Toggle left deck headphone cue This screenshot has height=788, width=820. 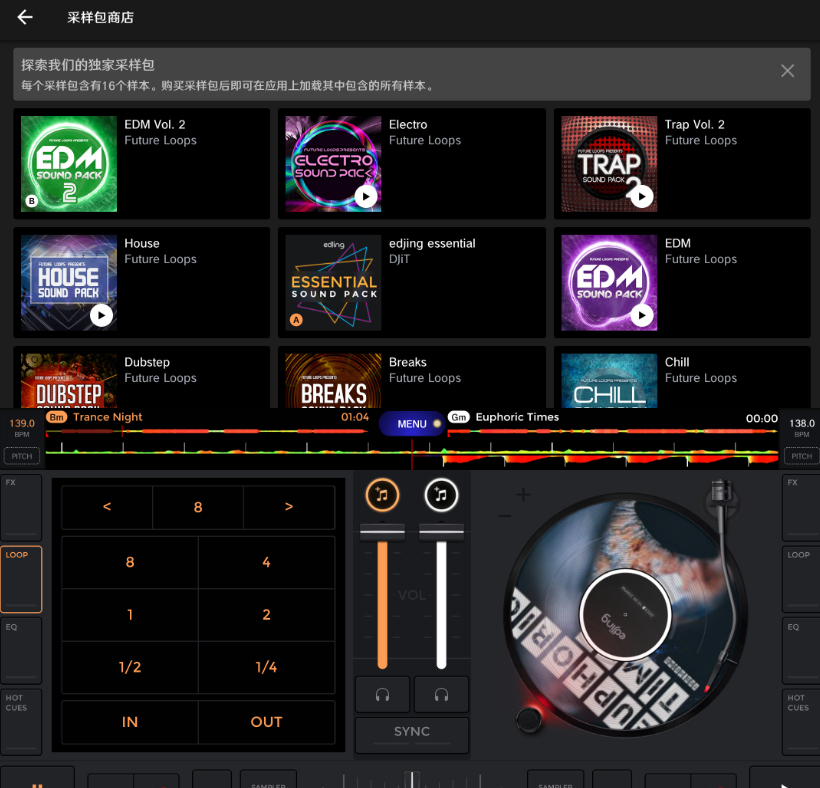tap(382, 694)
